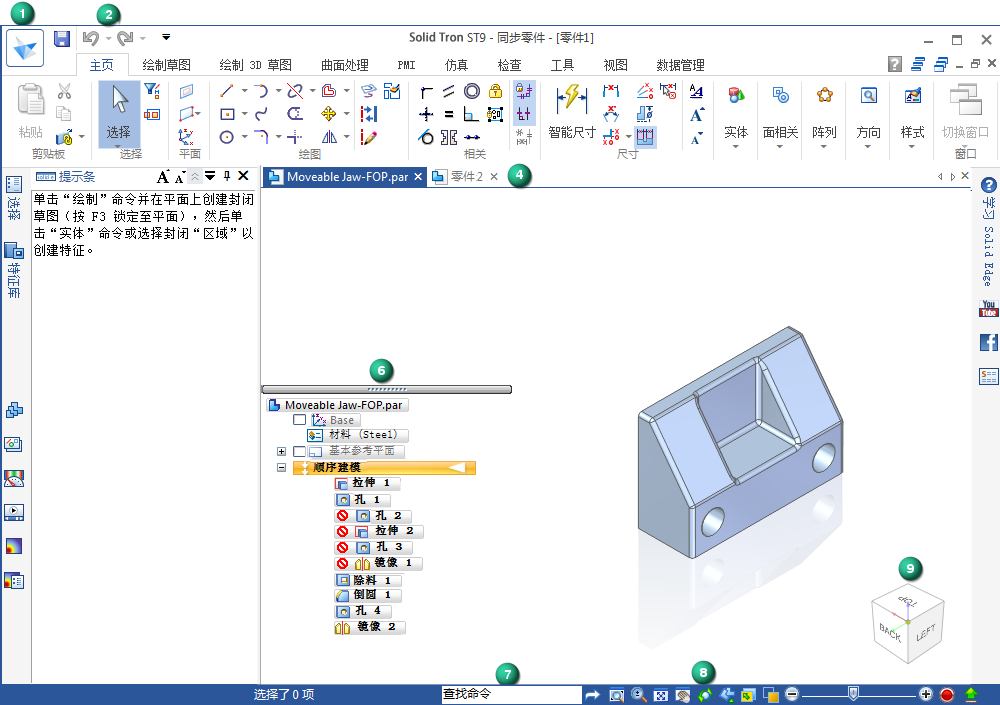Click the zoom slider handle in status bar
1000x705 pixels.
(x=852, y=694)
